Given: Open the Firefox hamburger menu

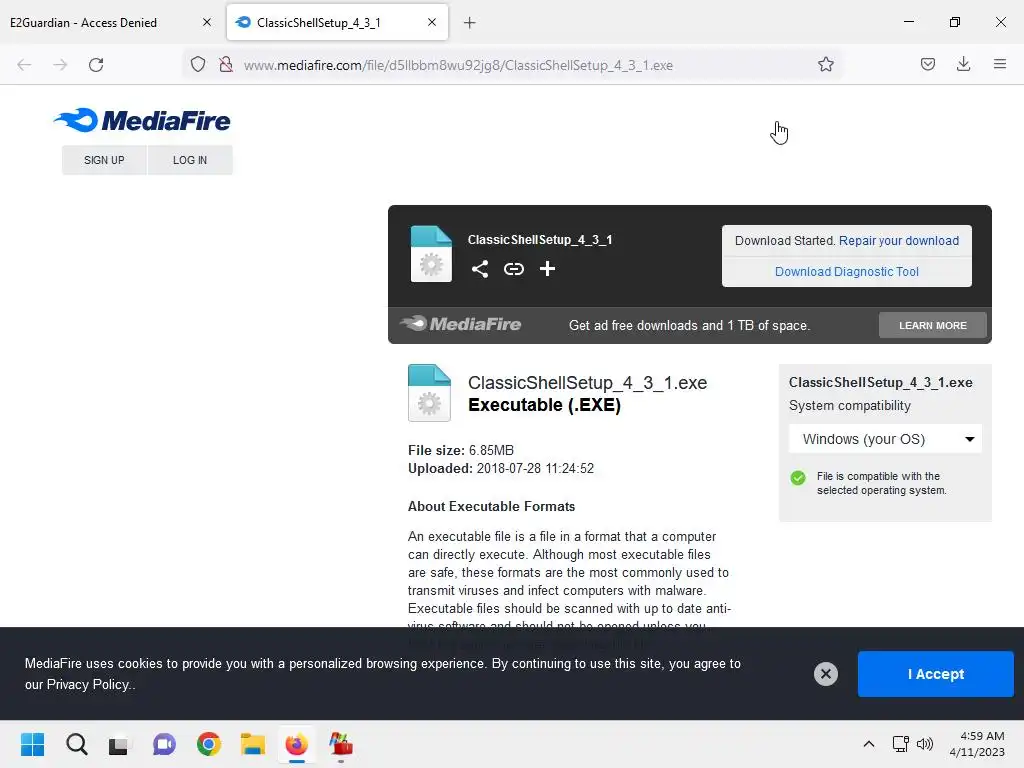Looking at the screenshot, I should click(x=1000, y=65).
